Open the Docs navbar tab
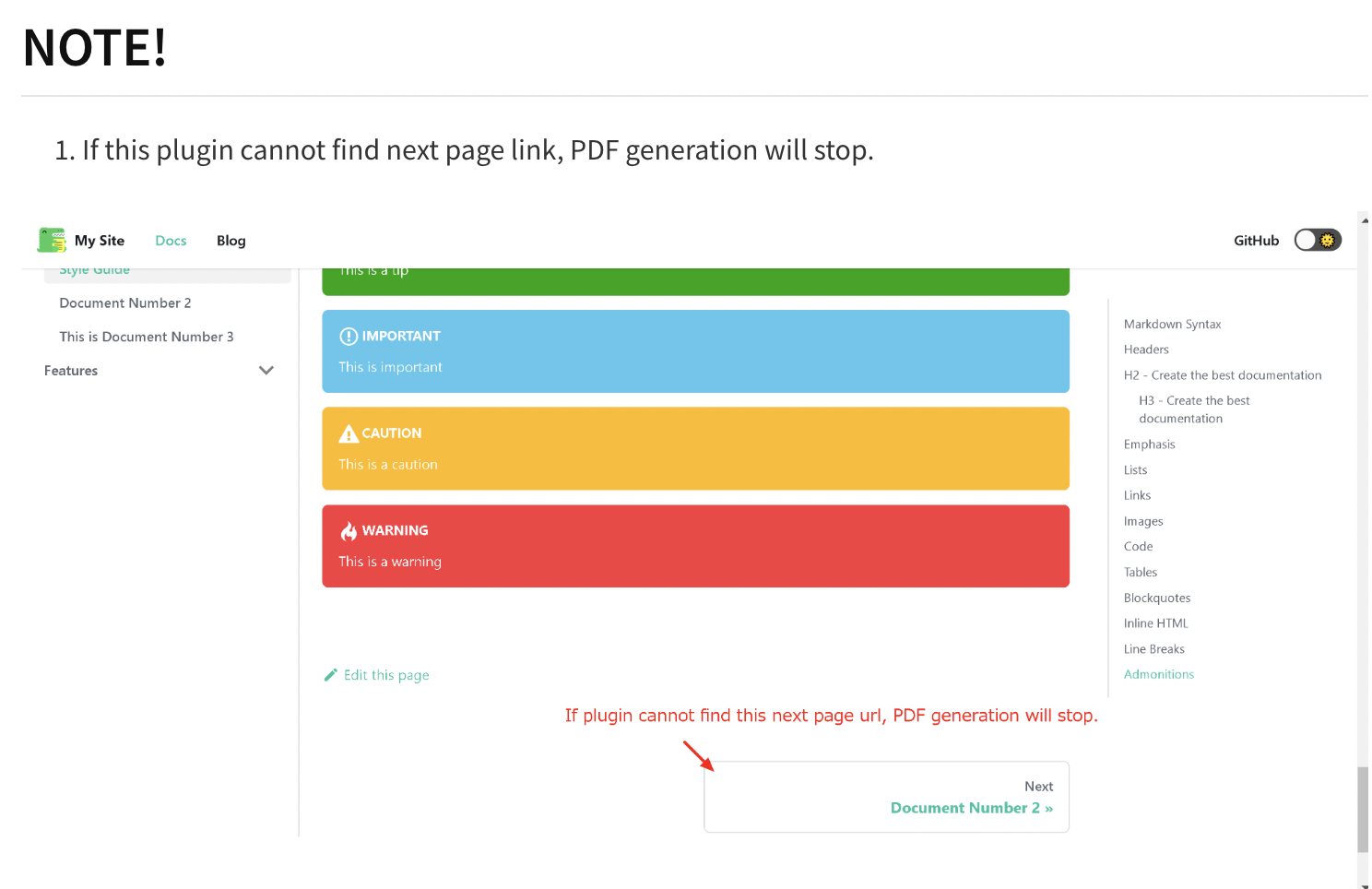Viewport: 1372px width, 889px height. point(171,241)
